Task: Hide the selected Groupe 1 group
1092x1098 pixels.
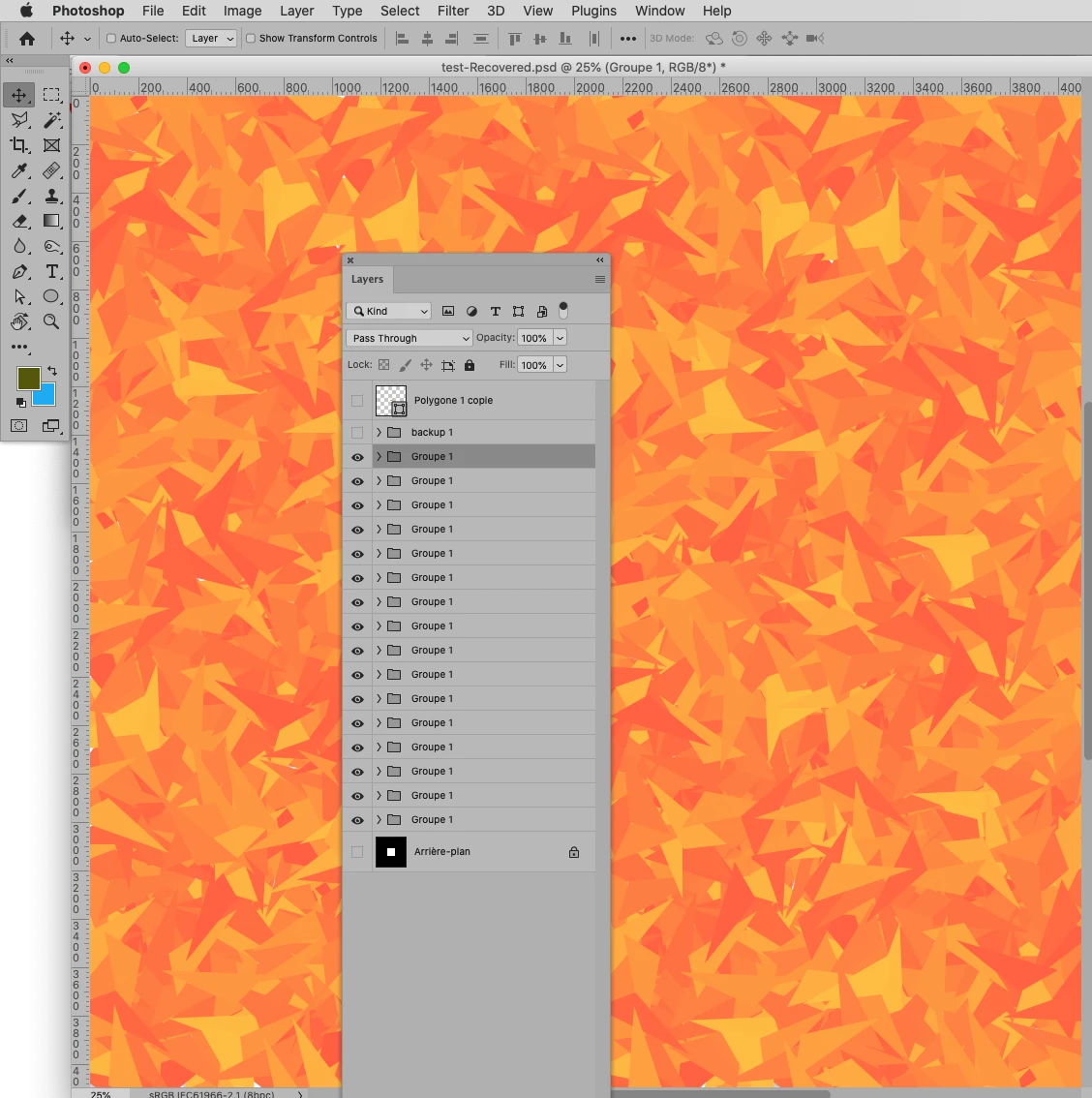Action: pyautogui.click(x=357, y=457)
